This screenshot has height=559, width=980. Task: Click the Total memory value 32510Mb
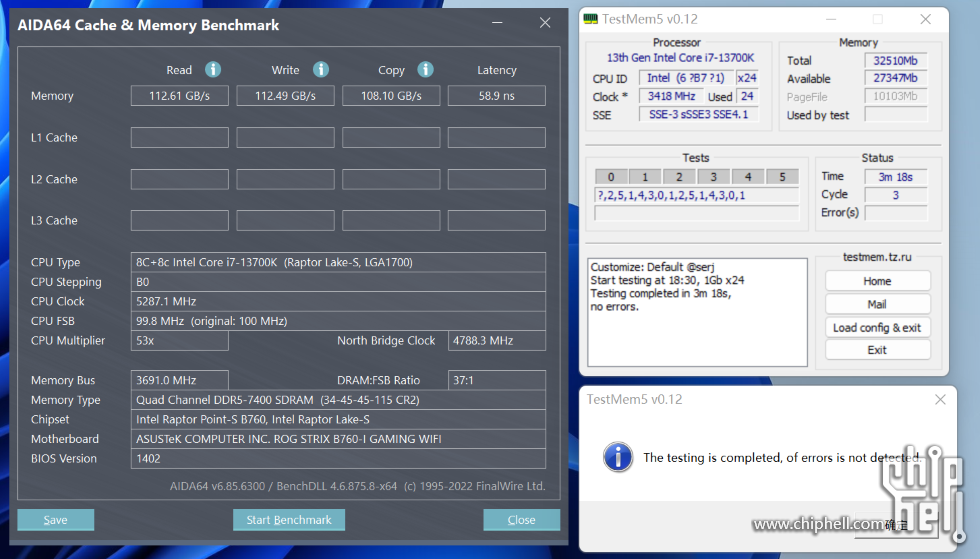[896, 61]
